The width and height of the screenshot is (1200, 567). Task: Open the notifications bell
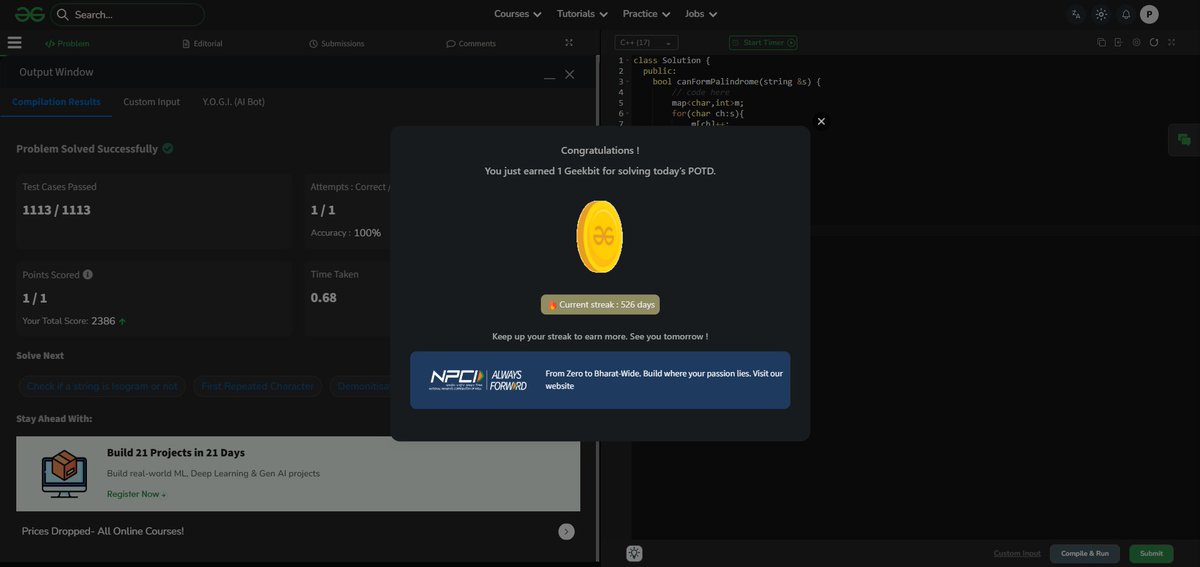(x=1126, y=14)
